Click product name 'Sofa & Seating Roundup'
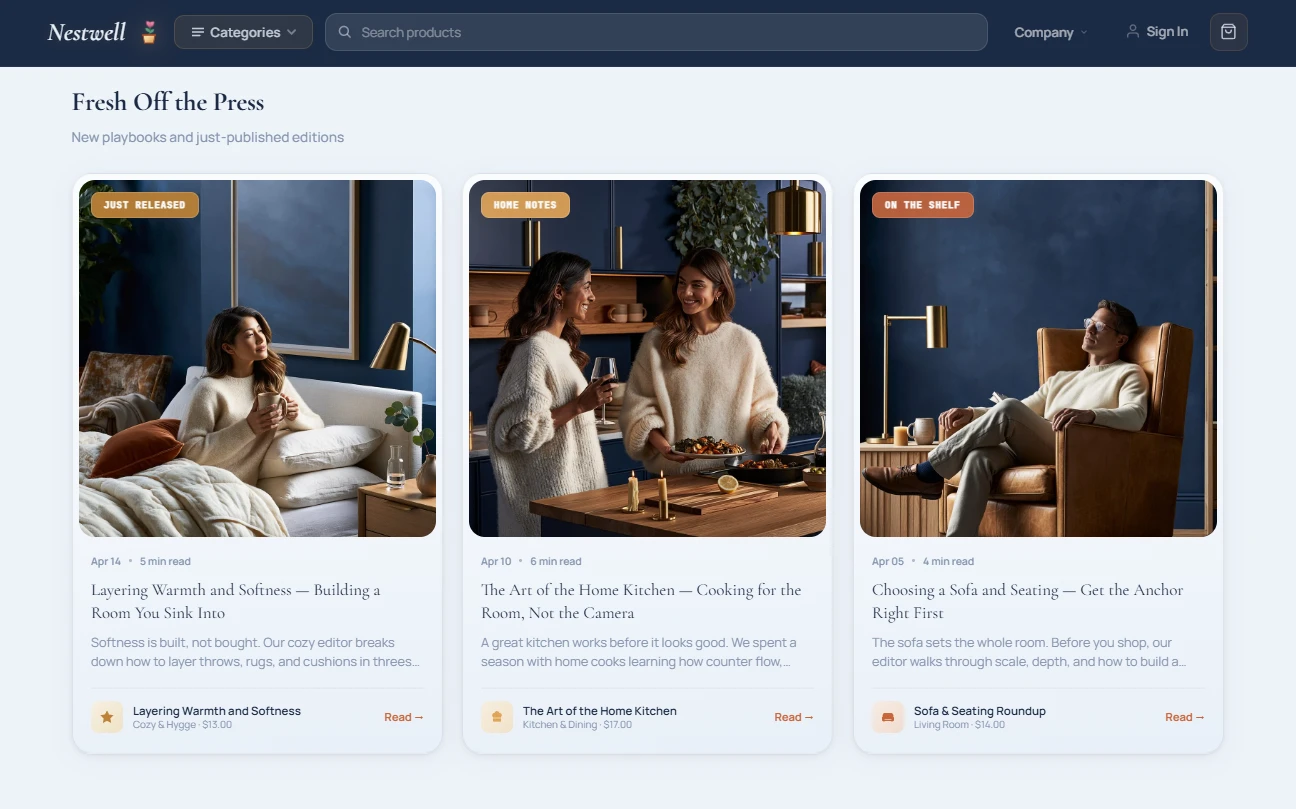Screen dimensions: 1296x809 (980, 711)
